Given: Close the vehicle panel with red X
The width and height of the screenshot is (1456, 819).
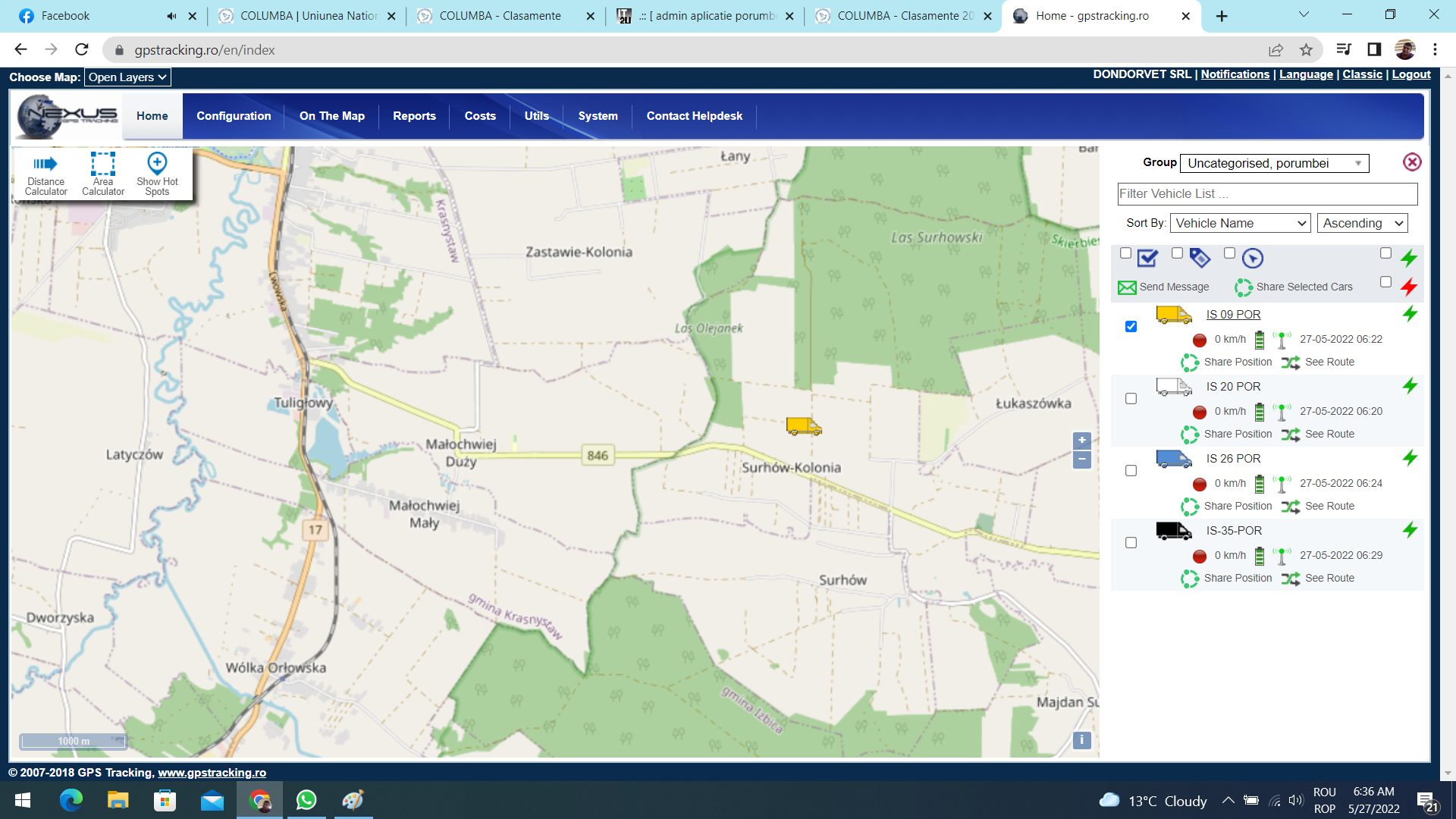Looking at the screenshot, I should pos(1411,162).
